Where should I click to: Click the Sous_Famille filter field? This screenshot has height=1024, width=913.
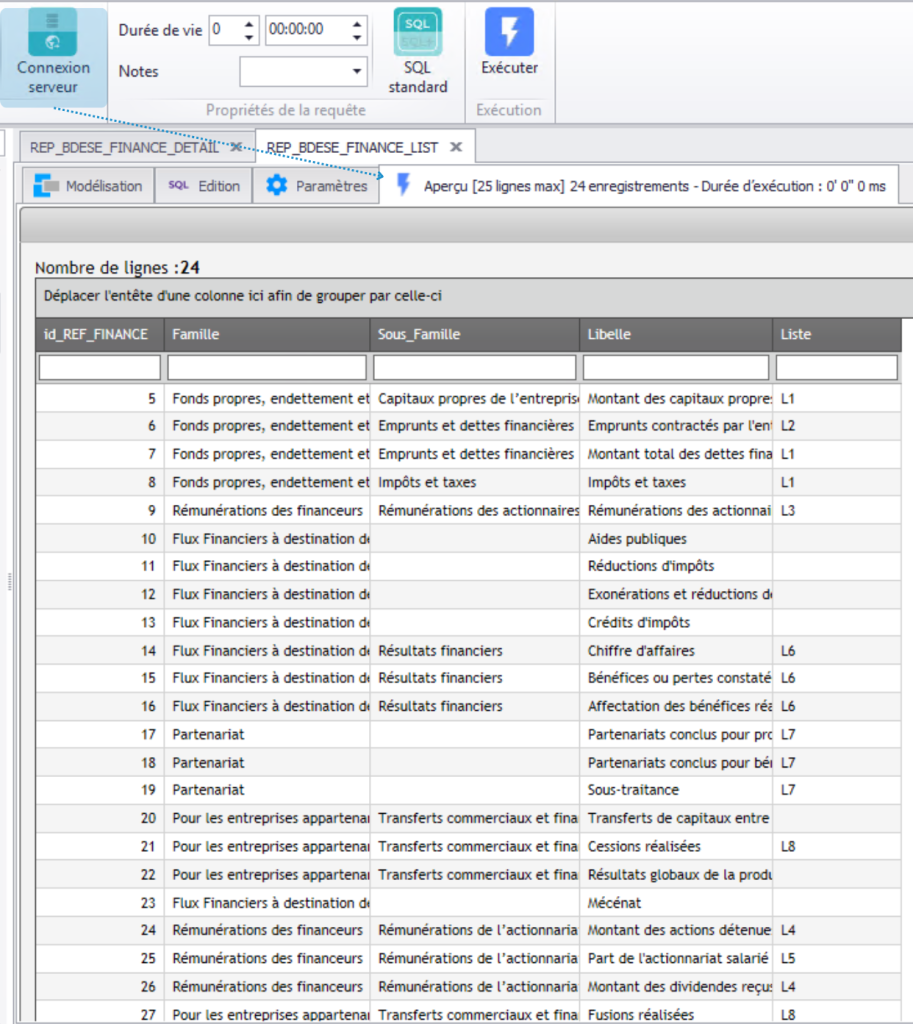pos(475,368)
